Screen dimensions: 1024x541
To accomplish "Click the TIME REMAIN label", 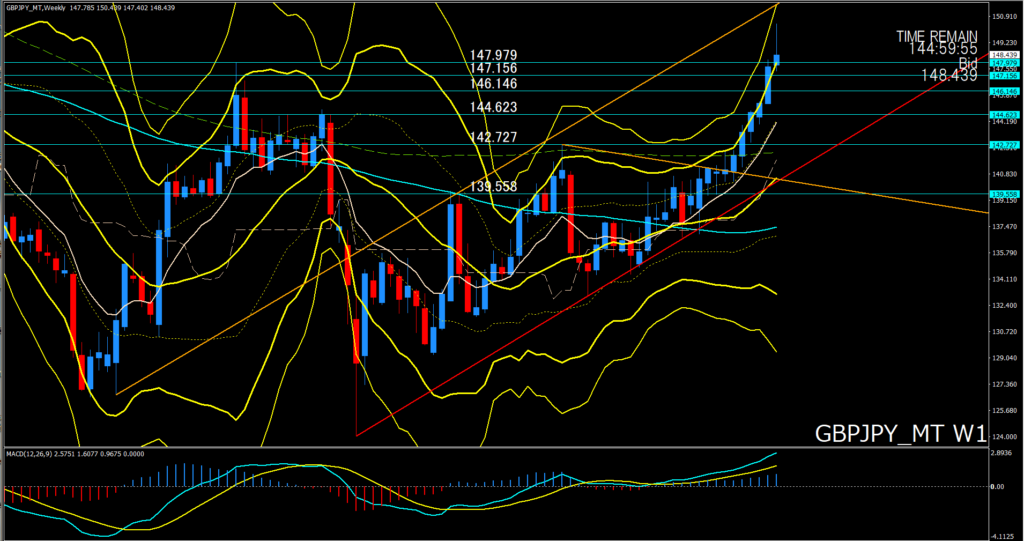I will (x=936, y=37).
